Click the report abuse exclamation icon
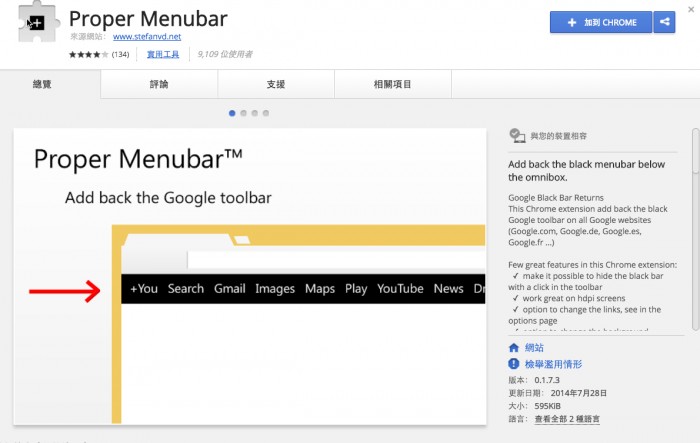700x443 pixels. click(x=514, y=364)
